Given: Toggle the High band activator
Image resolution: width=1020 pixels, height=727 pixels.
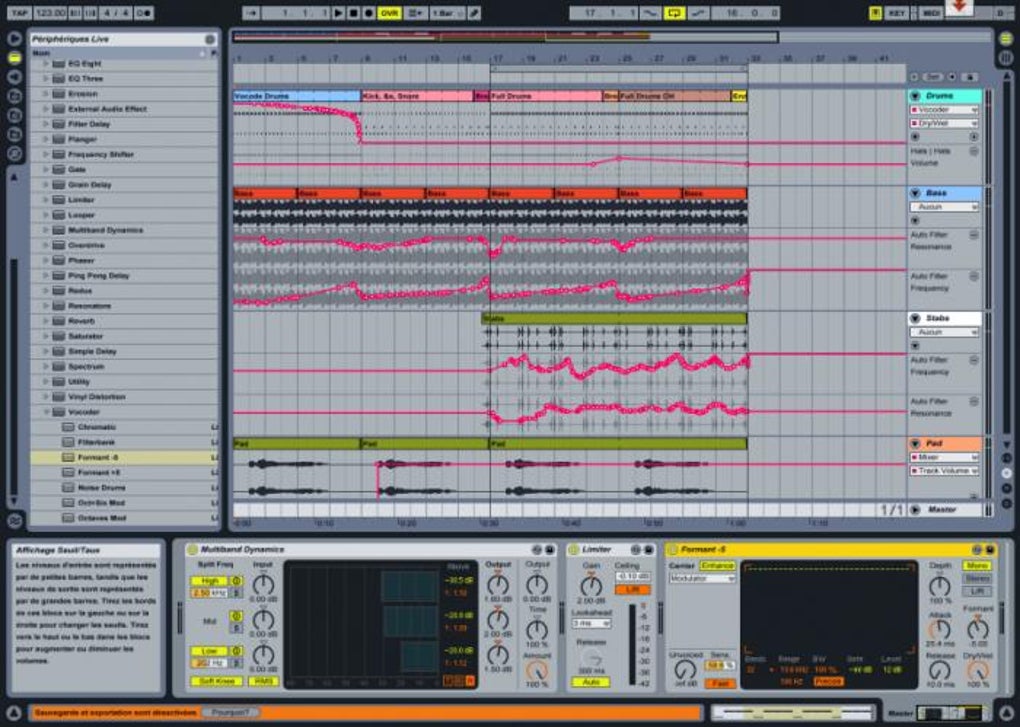Looking at the screenshot, I should (236, 581).
